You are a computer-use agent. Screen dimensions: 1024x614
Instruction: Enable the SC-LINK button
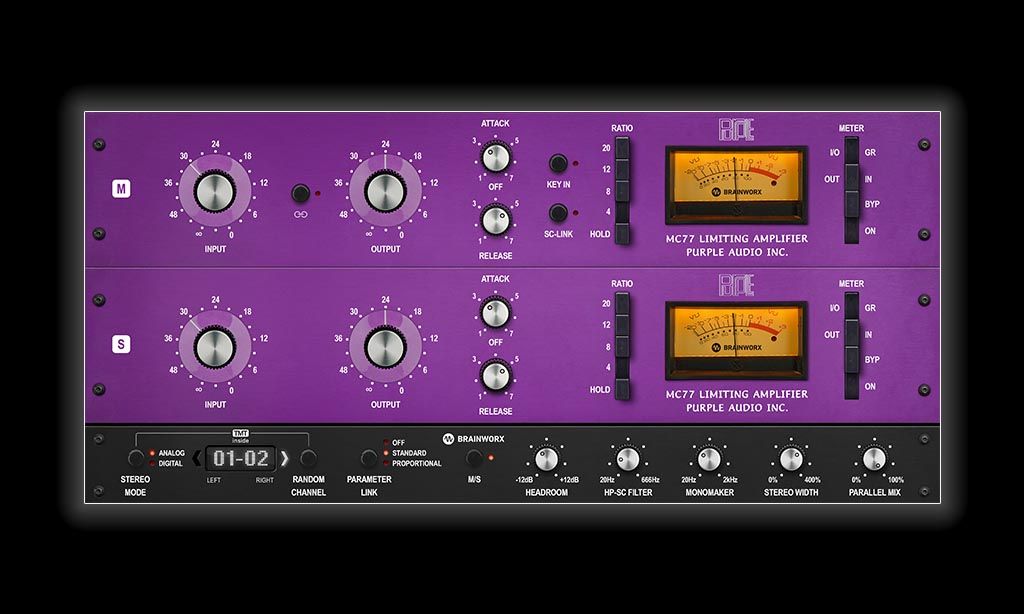click(558, 213)
